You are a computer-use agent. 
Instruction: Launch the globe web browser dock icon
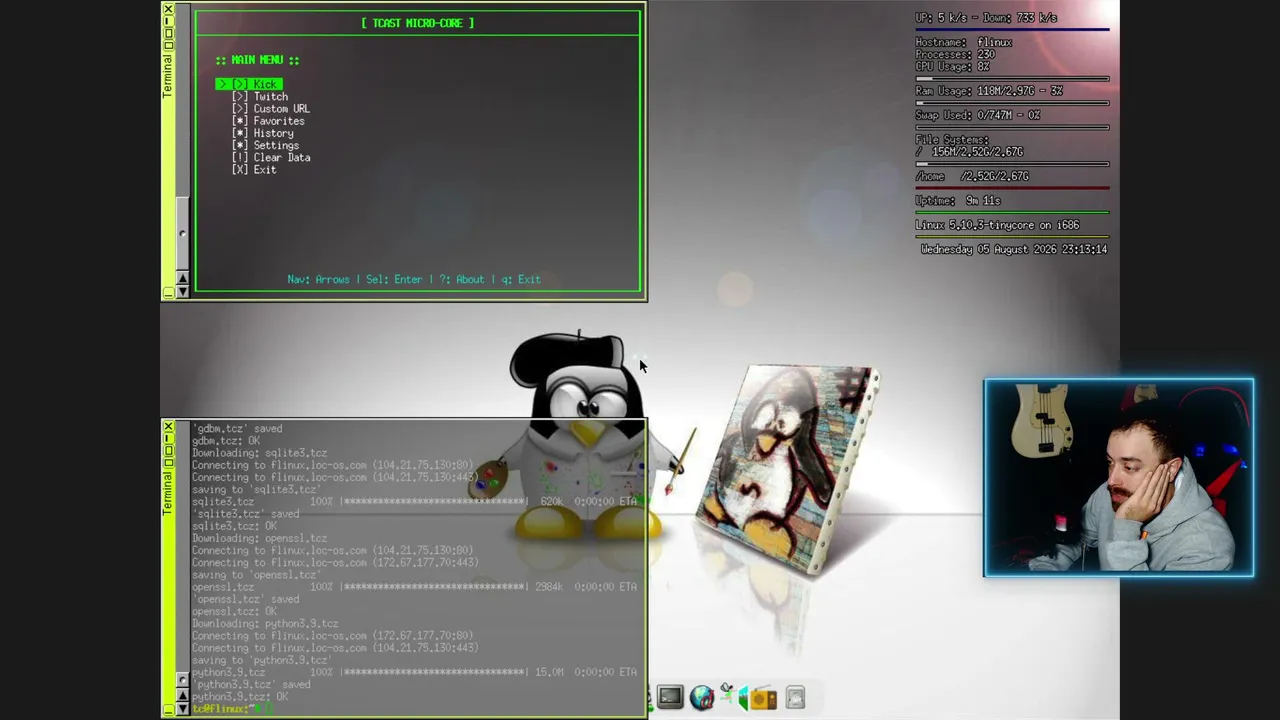[702, 697]
